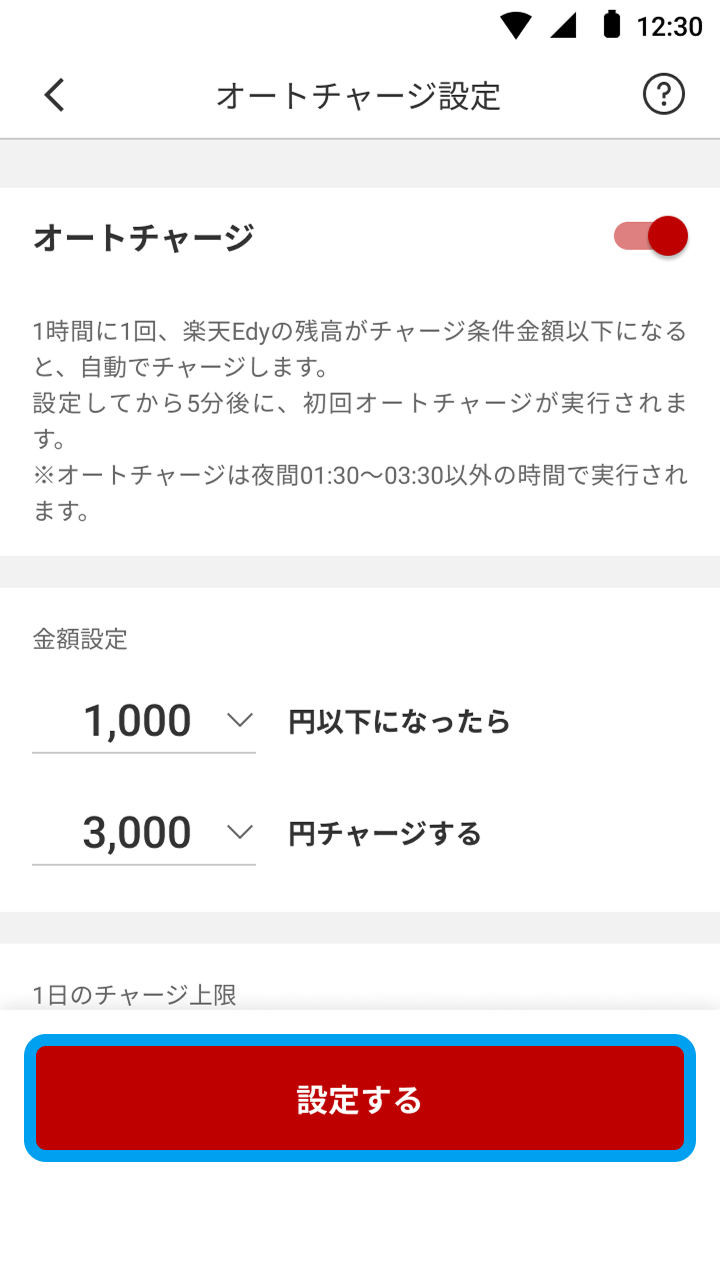Expand the chevron beside the 1,000 value
720x1281 pixels.
[x=240, y=720]
